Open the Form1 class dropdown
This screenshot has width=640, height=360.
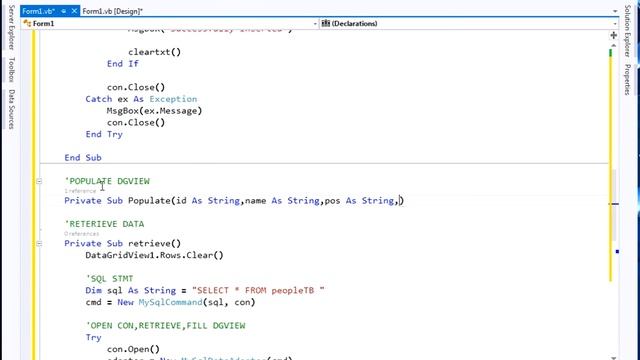click(x=170, y=24)
